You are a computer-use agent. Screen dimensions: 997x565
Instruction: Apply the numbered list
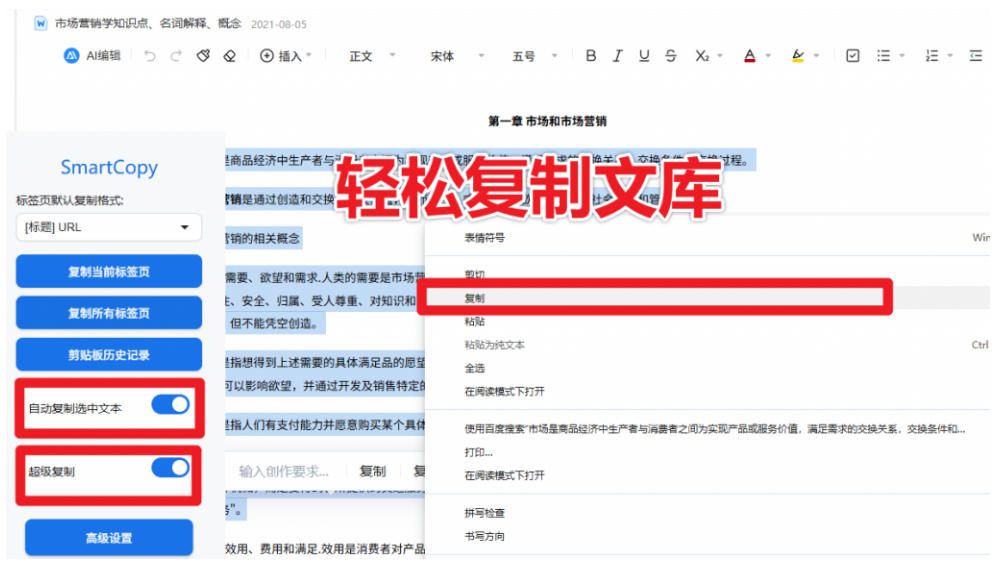(x=932, y=56)
